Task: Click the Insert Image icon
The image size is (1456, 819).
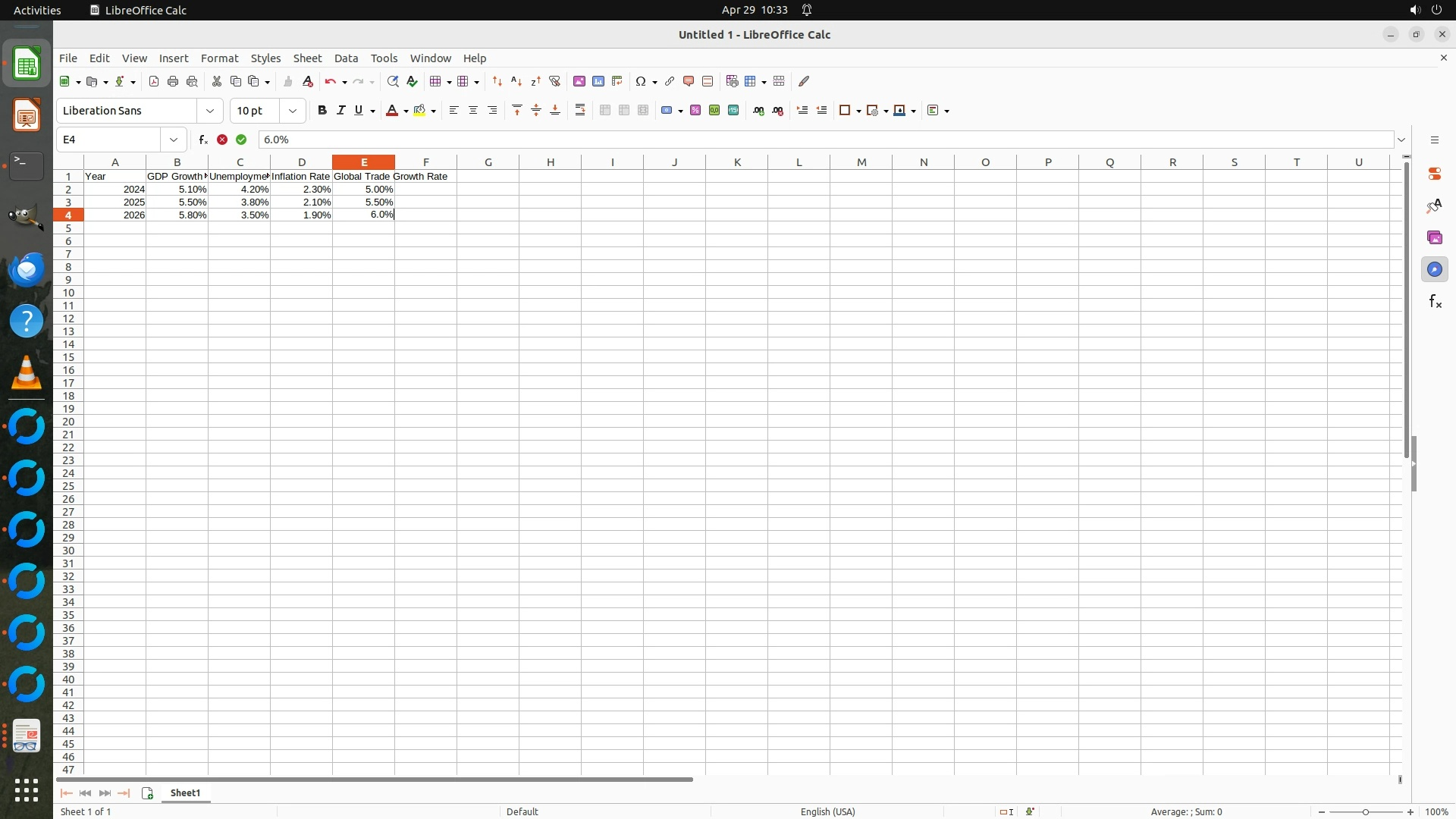Action: coord(579,81)
